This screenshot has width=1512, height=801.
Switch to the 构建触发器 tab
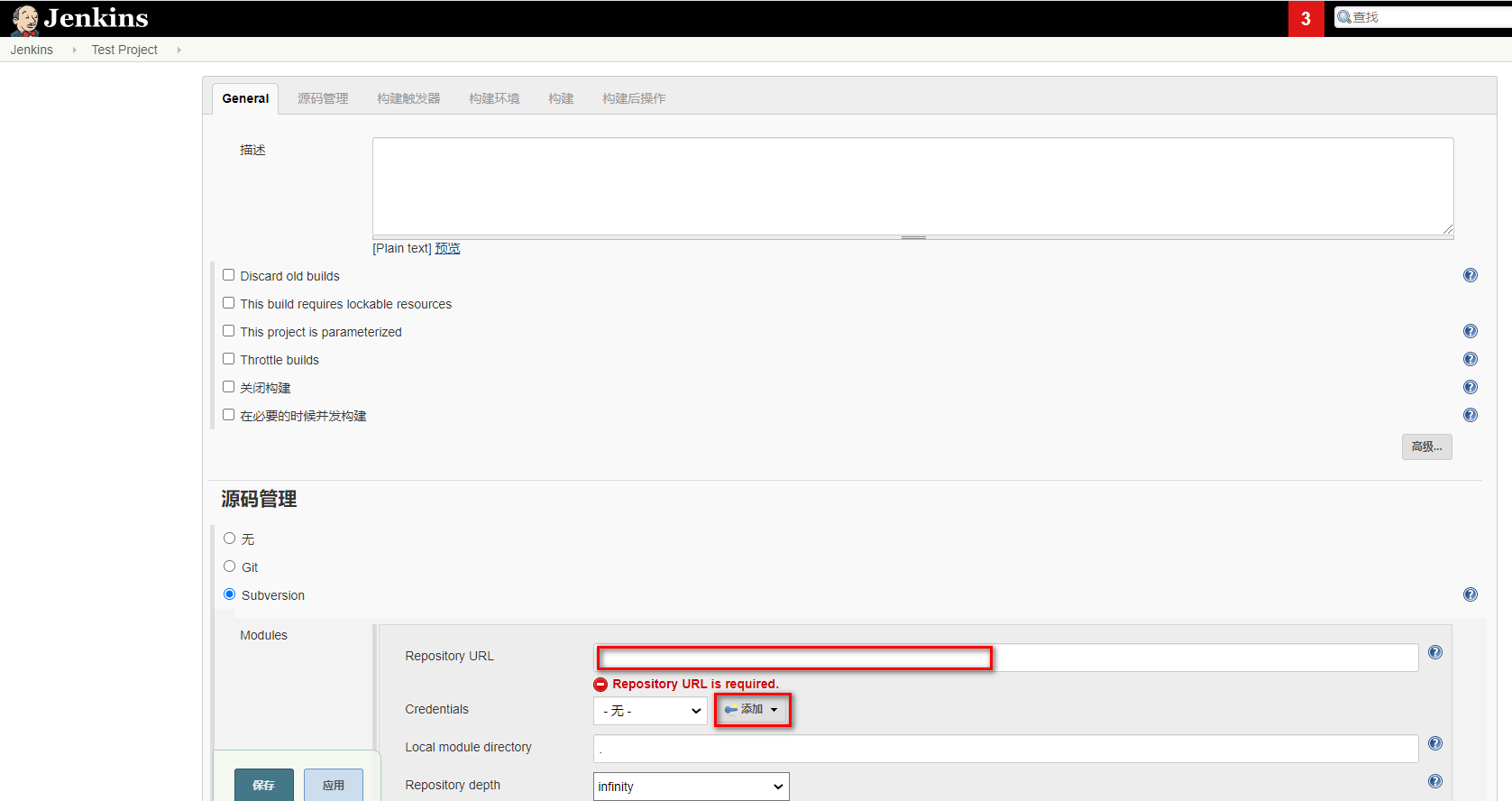(408, 98)
